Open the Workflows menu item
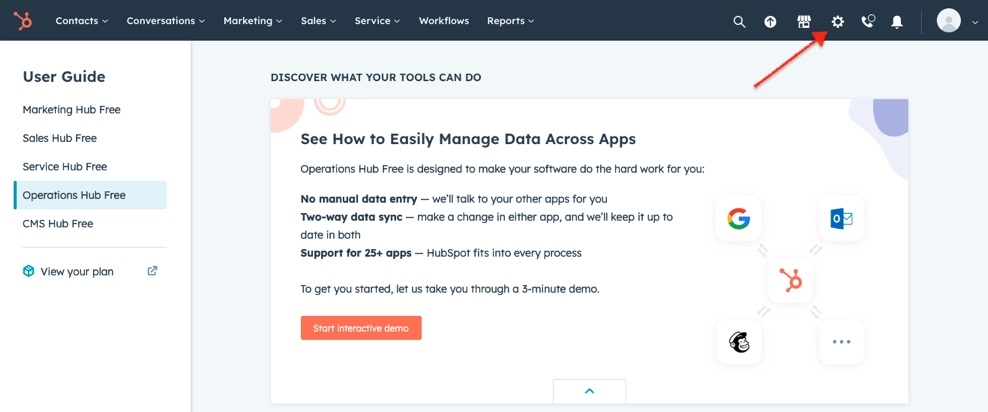Image resolution: width=988 pixels, height=412 pixels. pos(444,21)
